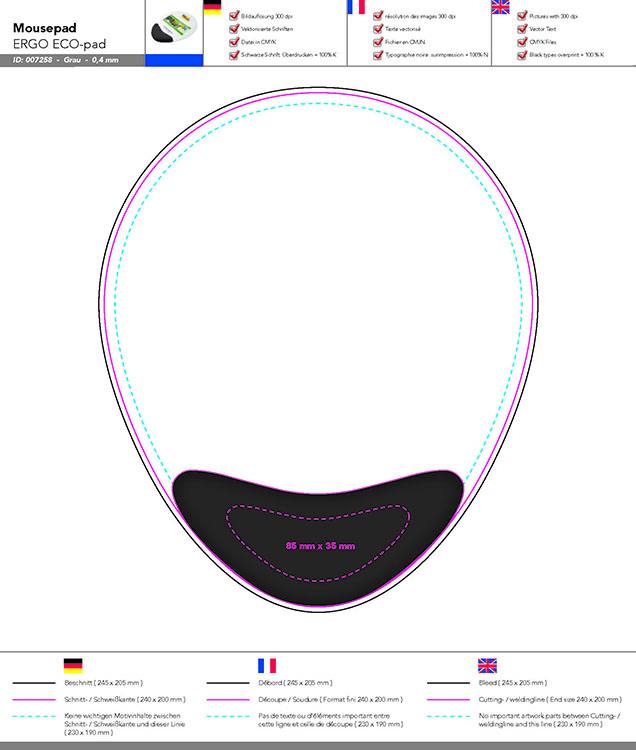This screenshot has width=636, height=750.
Task: Click the French flag in the bottom legend
Action: [267, 666]
